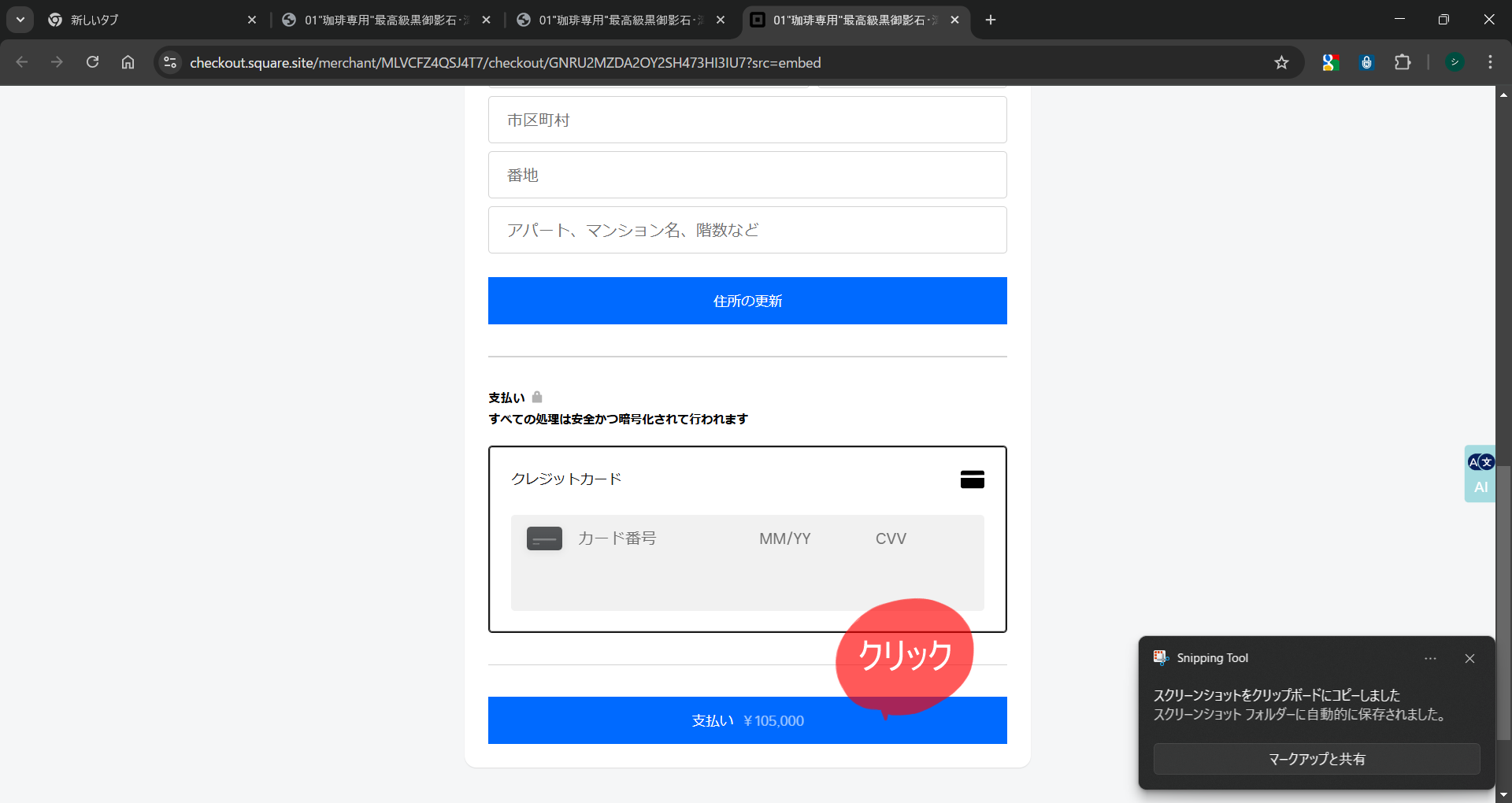Click the カード番号 field
Viewport: 1512px width, 803px height.
point(617,538)
